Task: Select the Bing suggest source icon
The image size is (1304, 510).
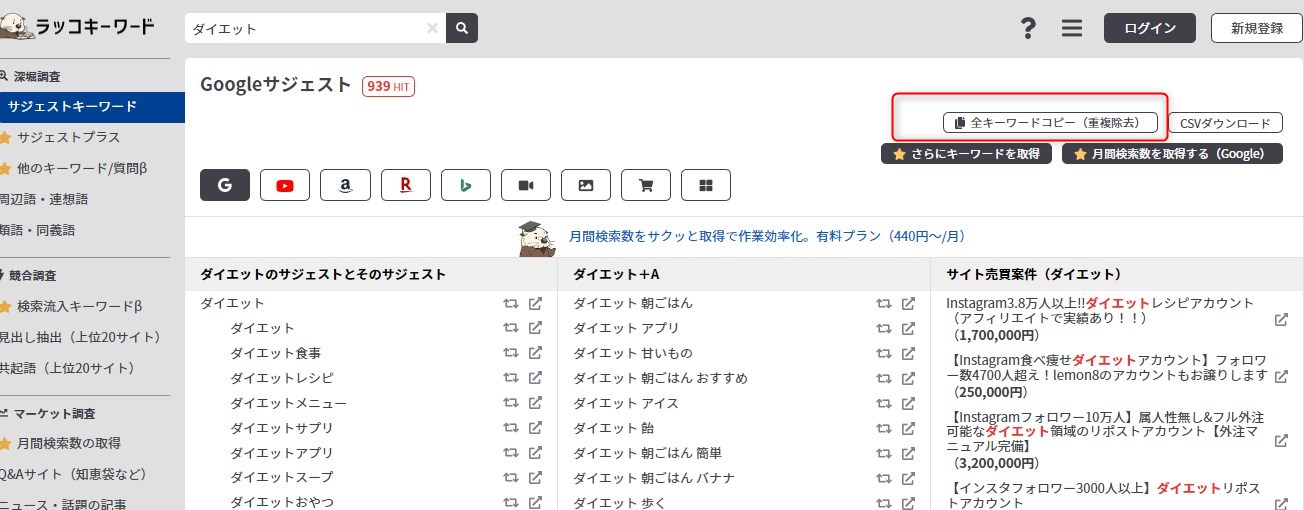Action: pos(465,185)
